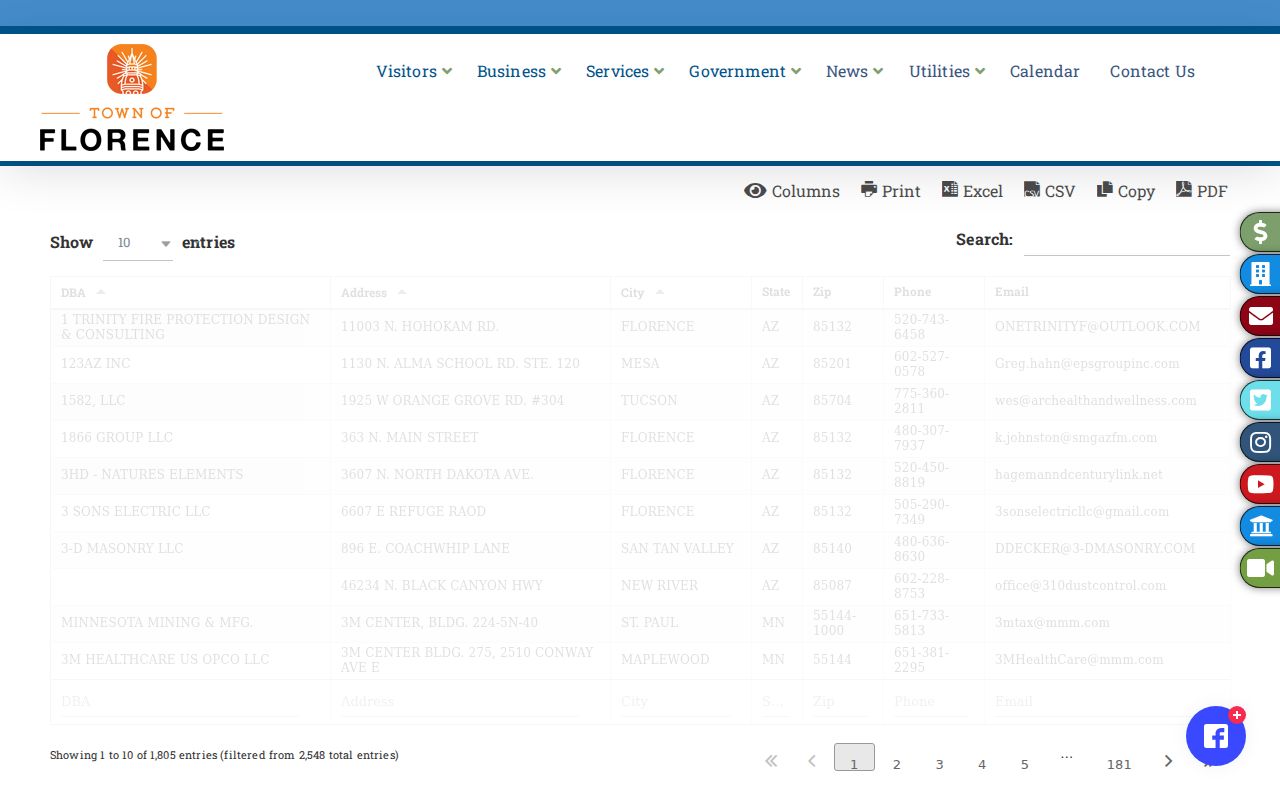Viewport: 1280px width, 800px height.
Task: Click the Phone column header
Action: pyautogui.click(x=933, y=292)
